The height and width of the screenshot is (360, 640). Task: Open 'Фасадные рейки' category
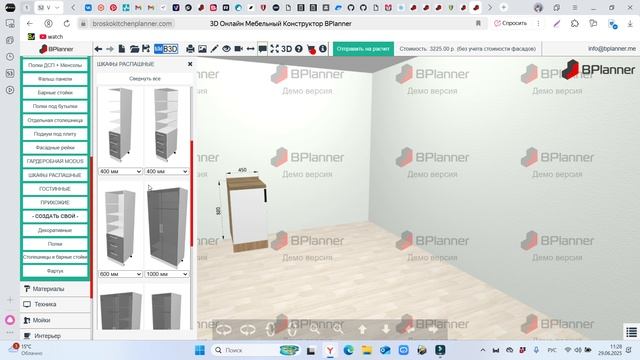coord(55,147)
